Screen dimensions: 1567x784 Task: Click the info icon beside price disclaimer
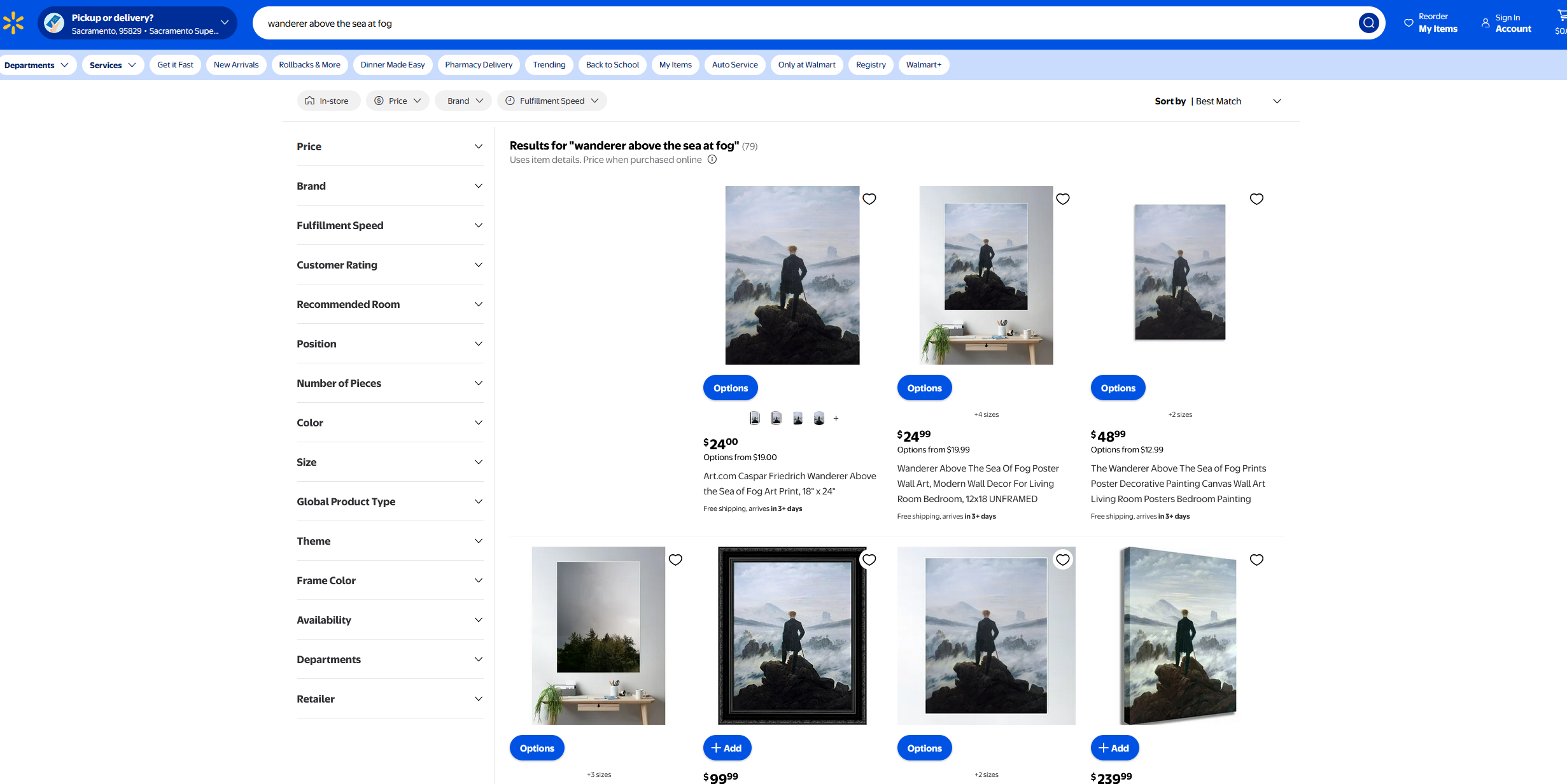click(x=712, y=160)
